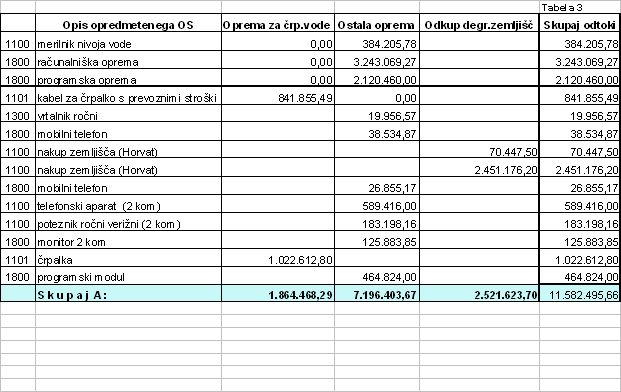Click the 'Oprema za črp.vode' column header
621x392 pixels.
278,23
